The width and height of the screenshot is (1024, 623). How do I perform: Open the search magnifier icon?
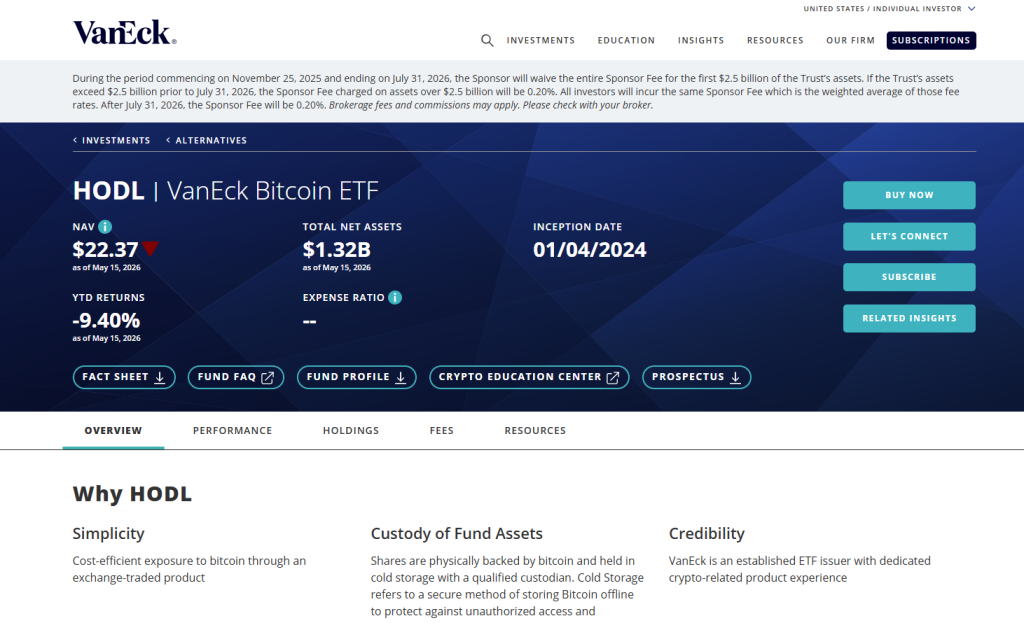pos(487,40)
